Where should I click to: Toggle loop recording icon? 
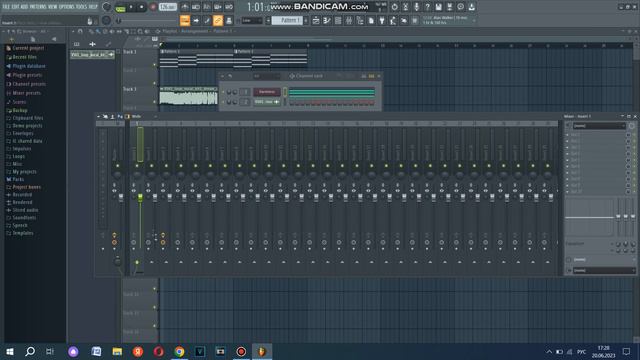229,7
